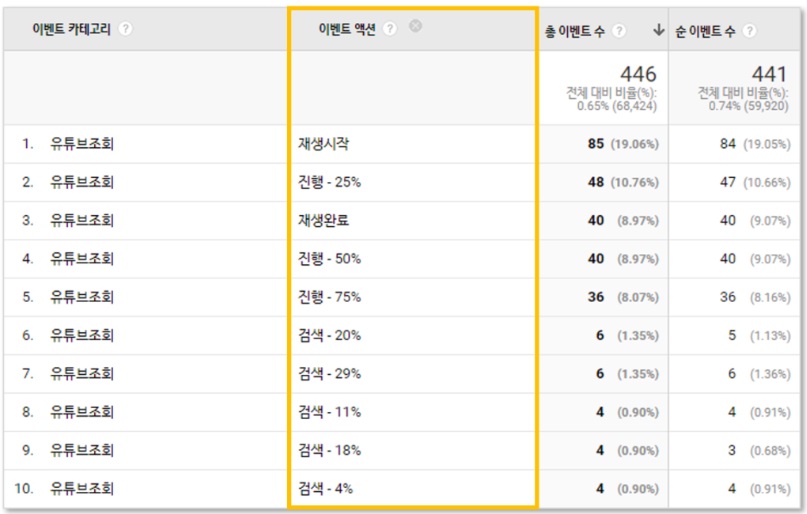Click the 5 (1.13%) unique events cell
Viewport: 807px width, 514px height.
759,335
